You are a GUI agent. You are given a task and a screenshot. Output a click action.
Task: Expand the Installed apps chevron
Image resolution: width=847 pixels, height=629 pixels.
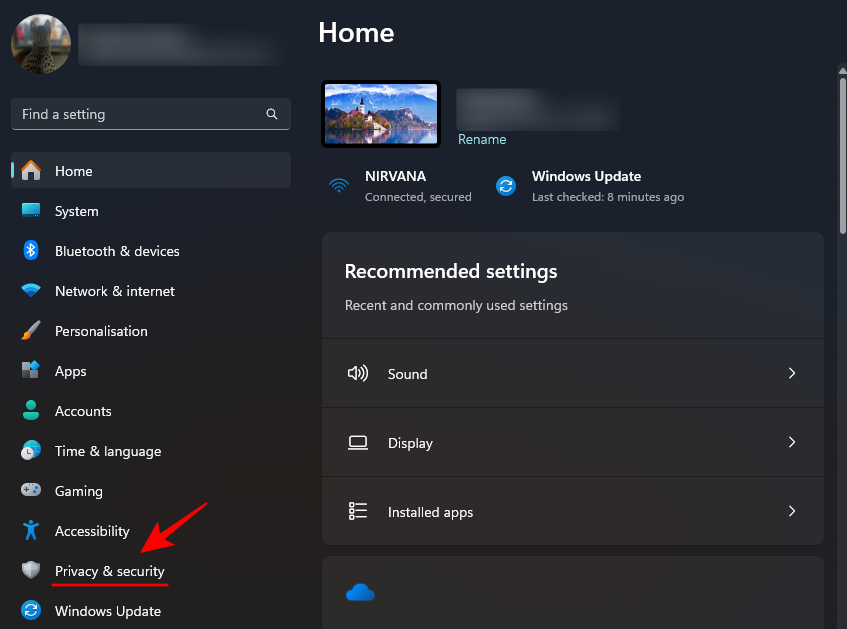(x=792, y=511)
